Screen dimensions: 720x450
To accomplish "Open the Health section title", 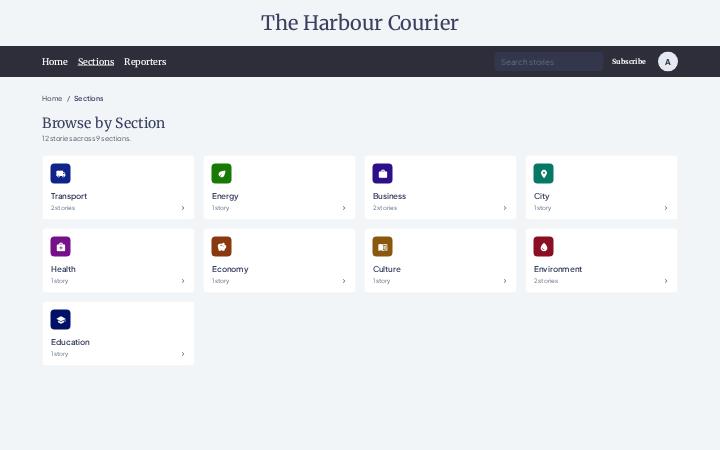I will point(63,269).
